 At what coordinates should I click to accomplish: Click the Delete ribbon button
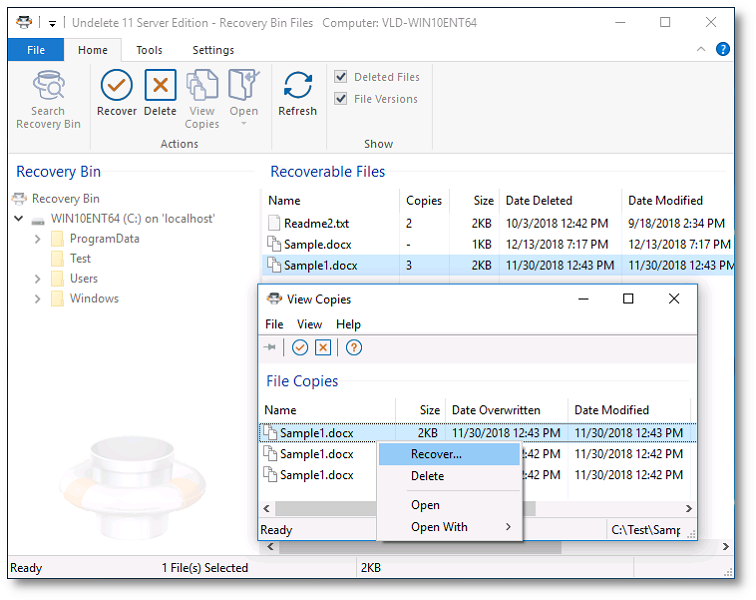(x=160, y=93)
